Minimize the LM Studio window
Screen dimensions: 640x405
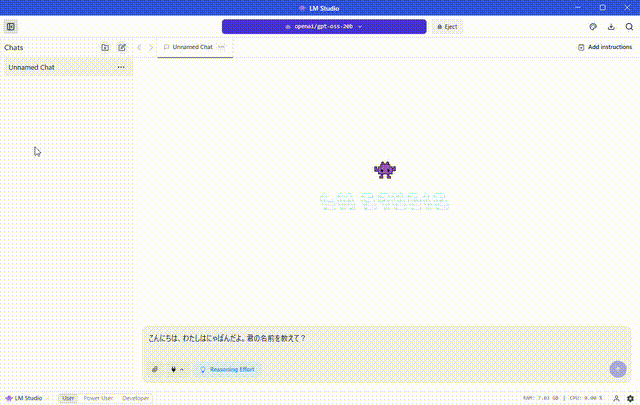578,7
